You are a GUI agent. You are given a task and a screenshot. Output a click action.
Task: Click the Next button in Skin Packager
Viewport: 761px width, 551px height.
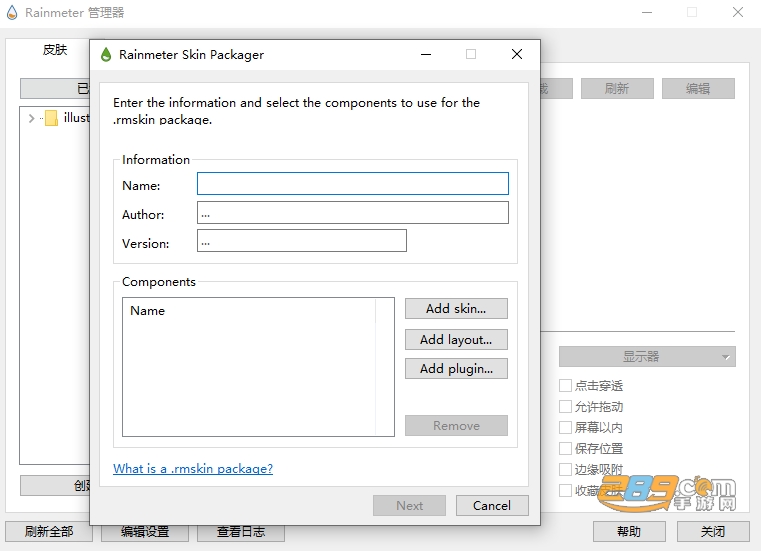pos(409,505)
